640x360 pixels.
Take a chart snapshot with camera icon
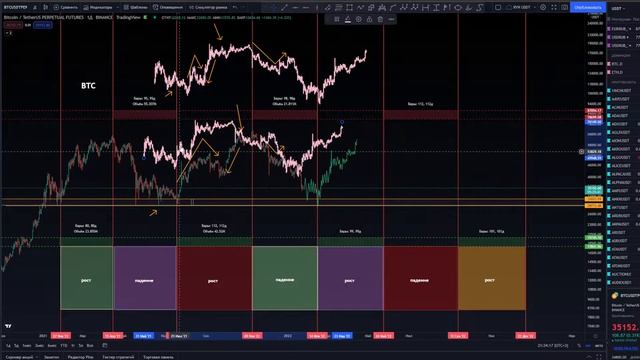click(564, 7)
